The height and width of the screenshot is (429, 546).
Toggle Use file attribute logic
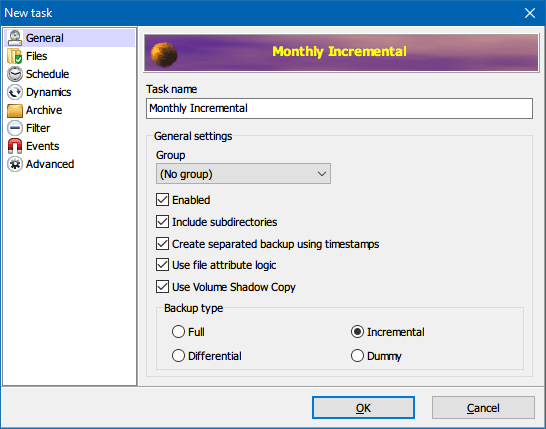pyautogui.click(x=163, y=265)
